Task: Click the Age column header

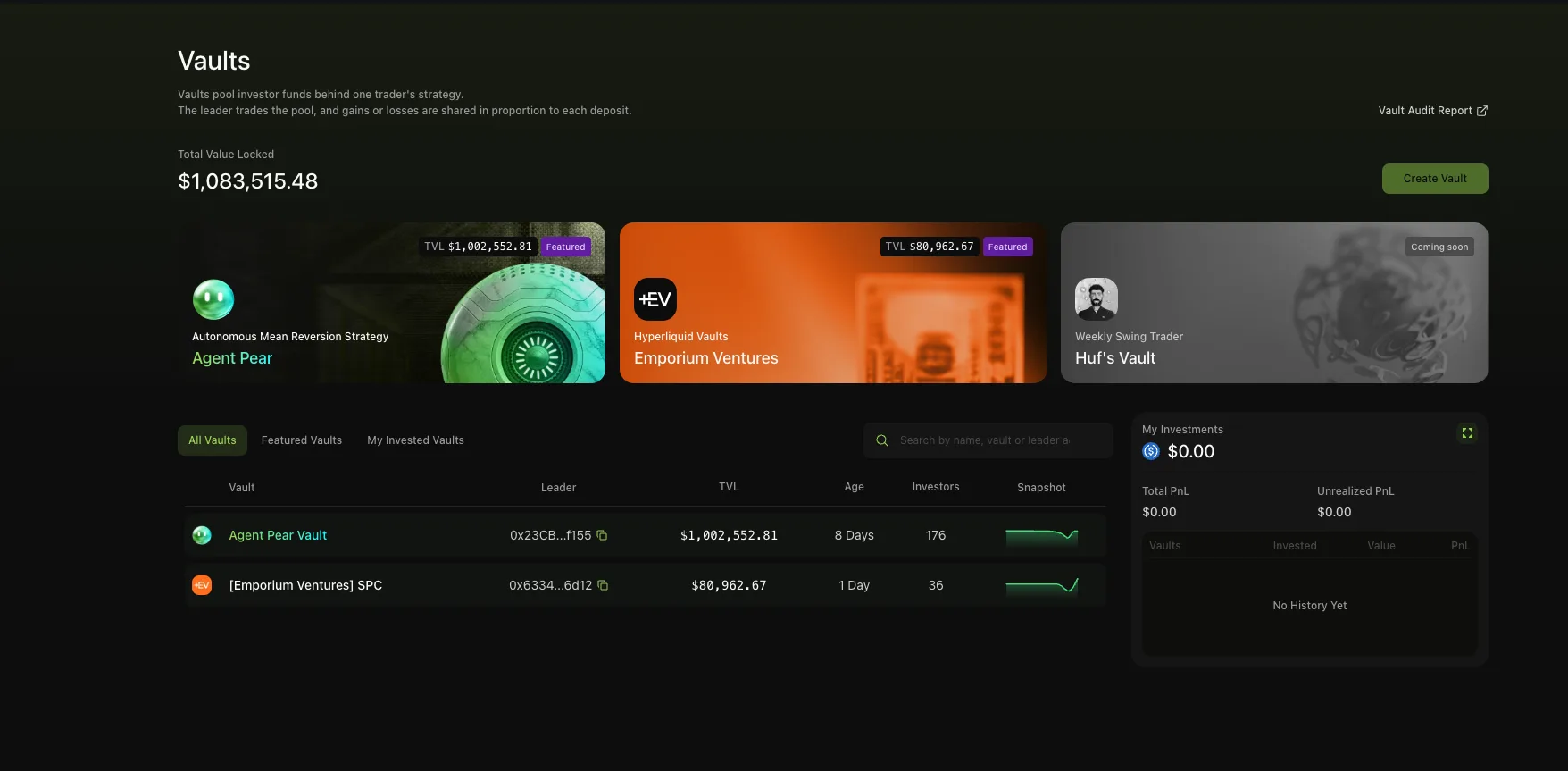Action: pos(855,487)
